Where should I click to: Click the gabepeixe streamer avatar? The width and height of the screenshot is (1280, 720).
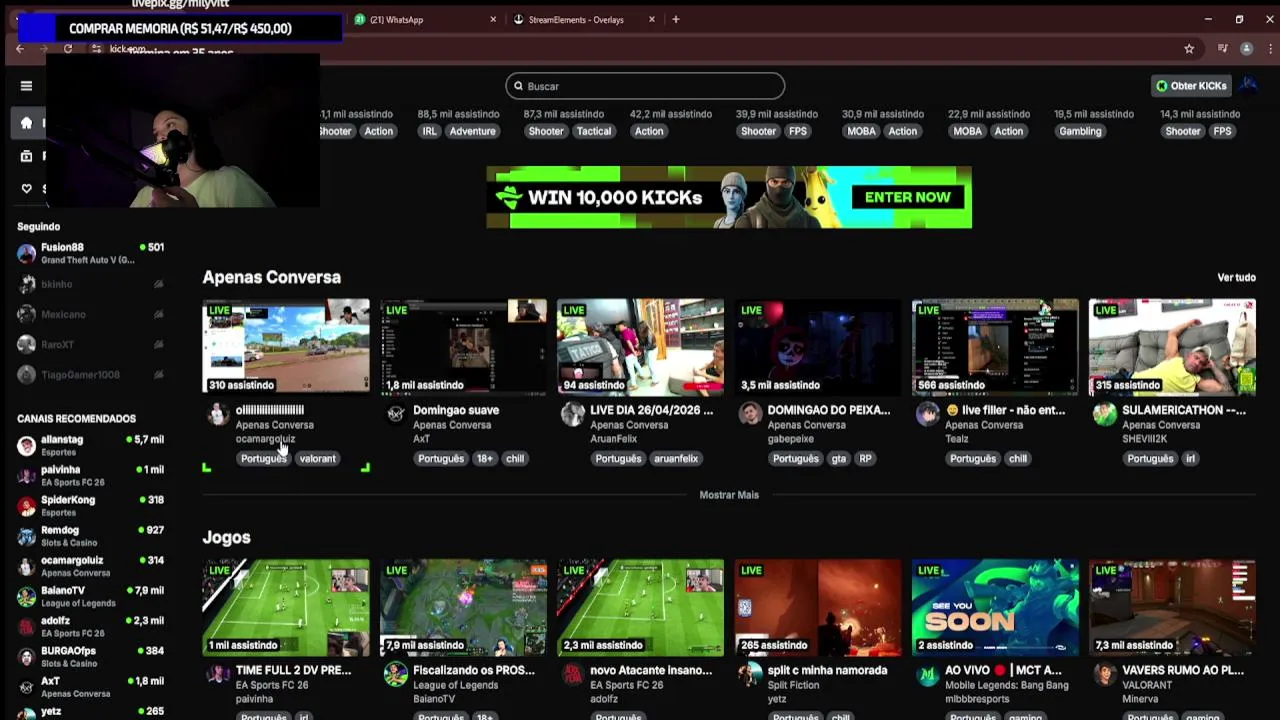750,414
